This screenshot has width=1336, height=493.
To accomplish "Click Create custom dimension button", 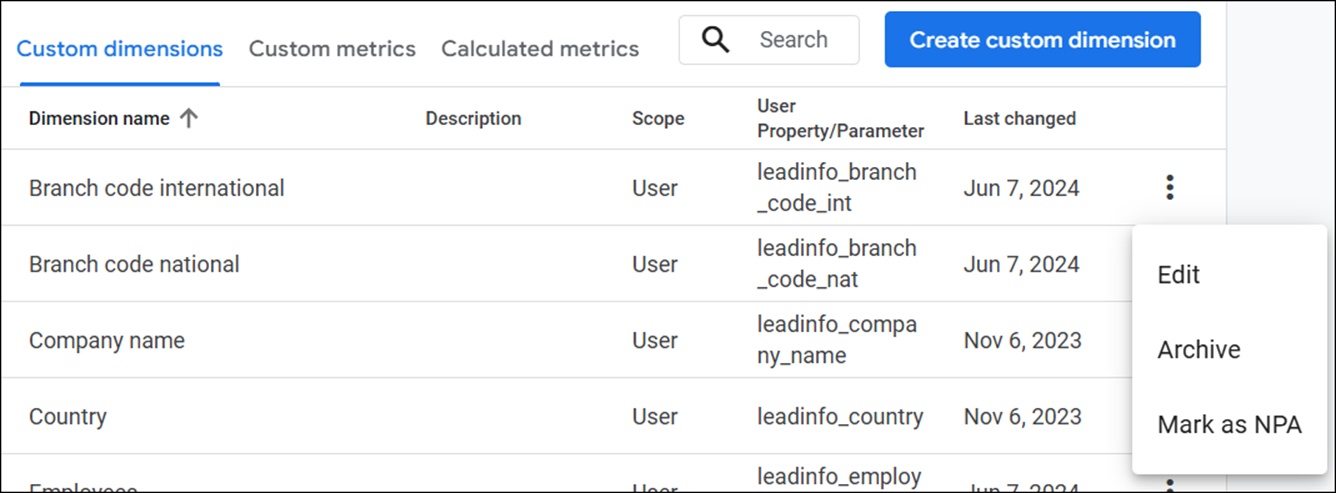I will point(1042,40).
